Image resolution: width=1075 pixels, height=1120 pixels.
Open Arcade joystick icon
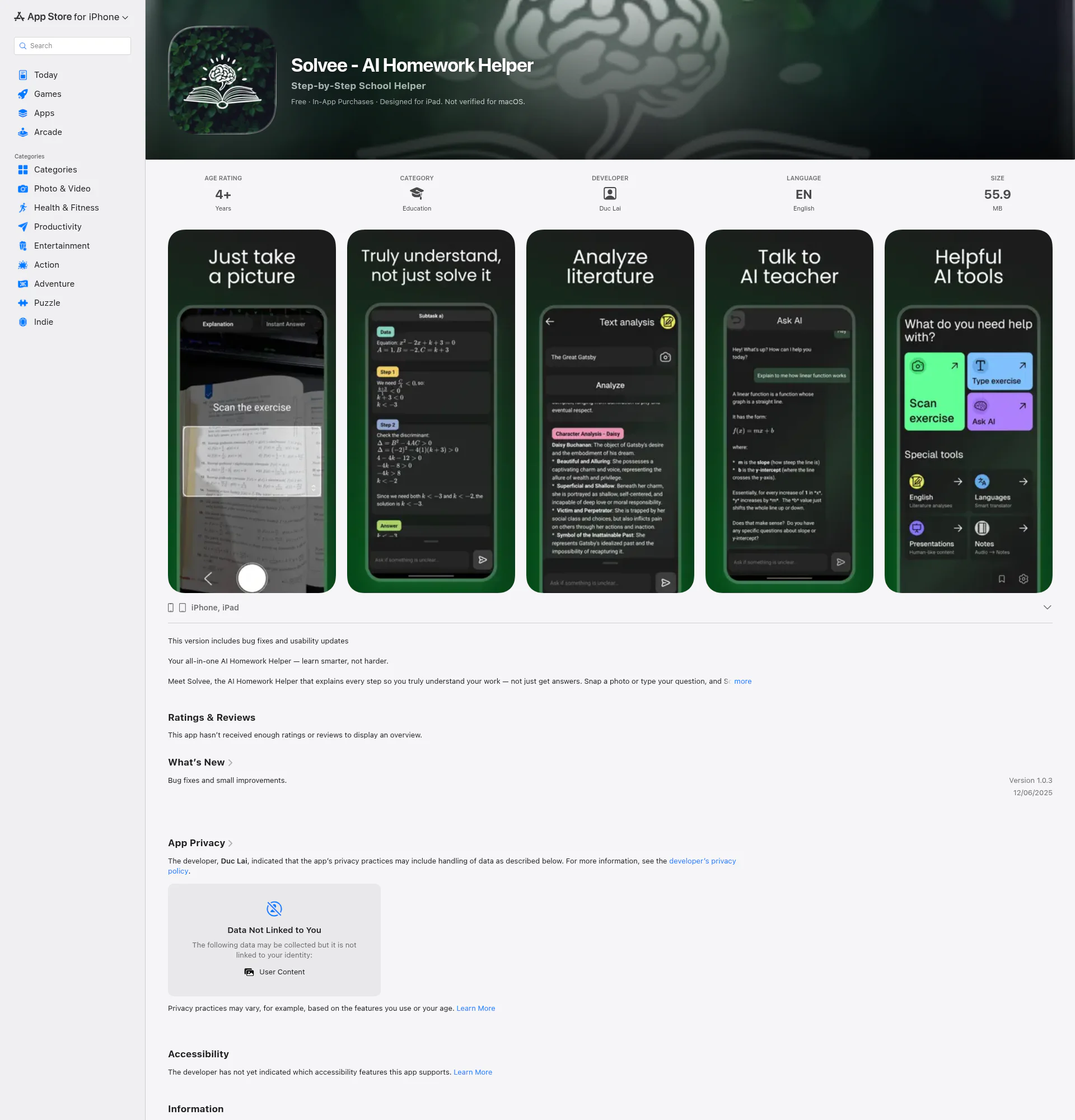23,132
